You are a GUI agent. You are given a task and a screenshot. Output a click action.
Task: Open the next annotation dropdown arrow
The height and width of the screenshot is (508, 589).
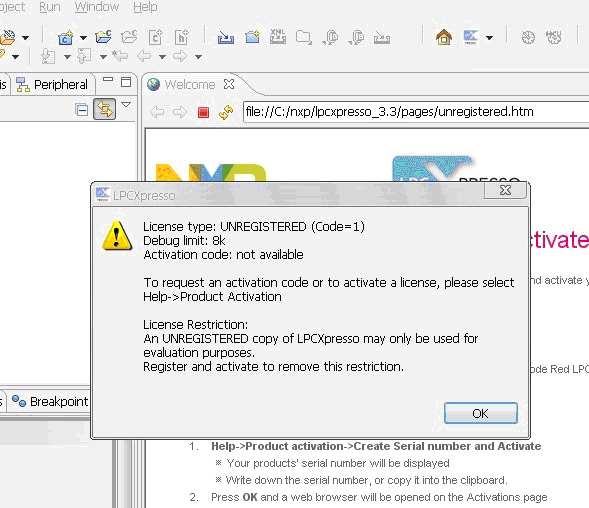click(x=67, y=57)
